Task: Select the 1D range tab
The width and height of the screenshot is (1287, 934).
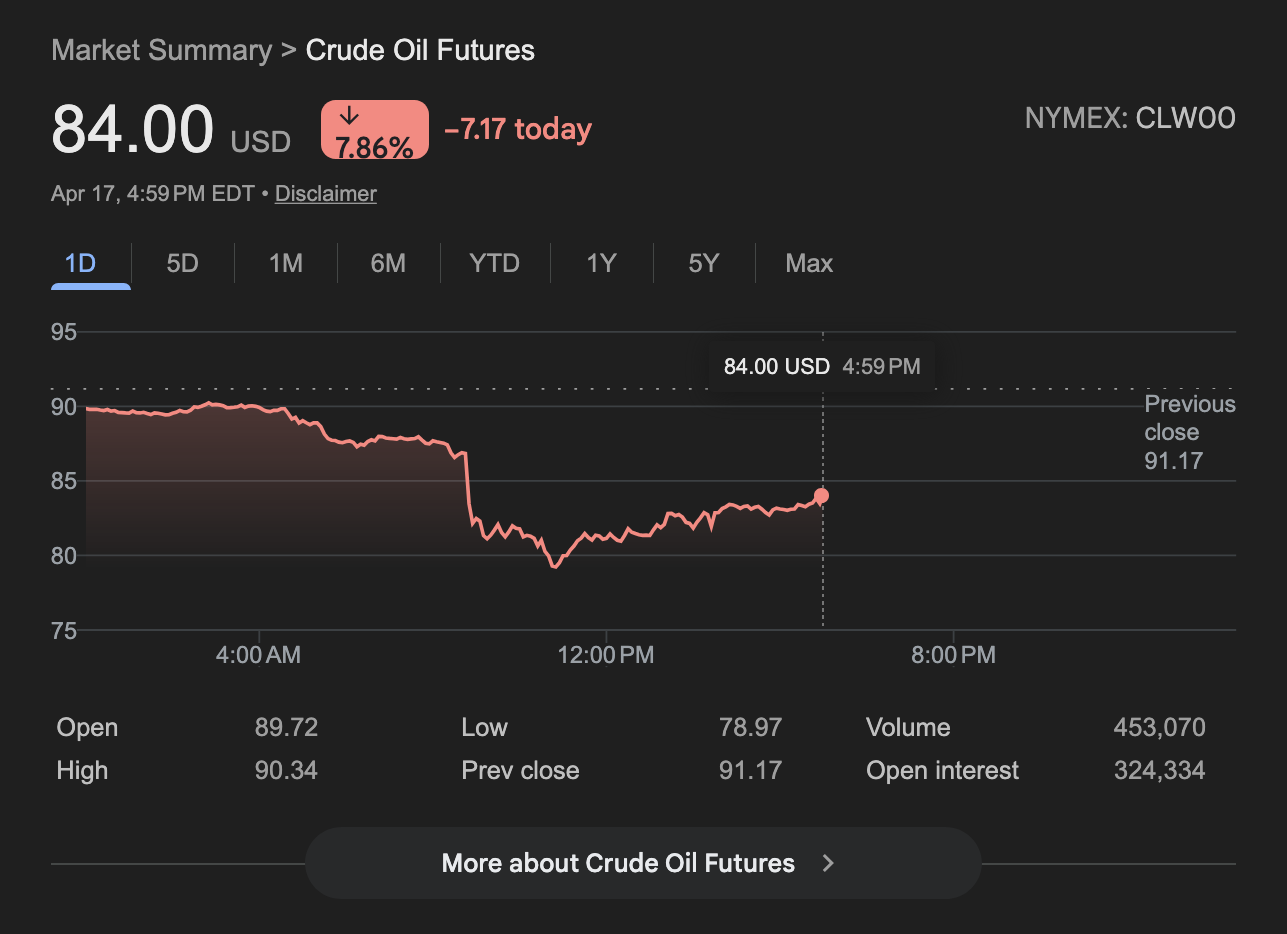Action: (80, 263)
